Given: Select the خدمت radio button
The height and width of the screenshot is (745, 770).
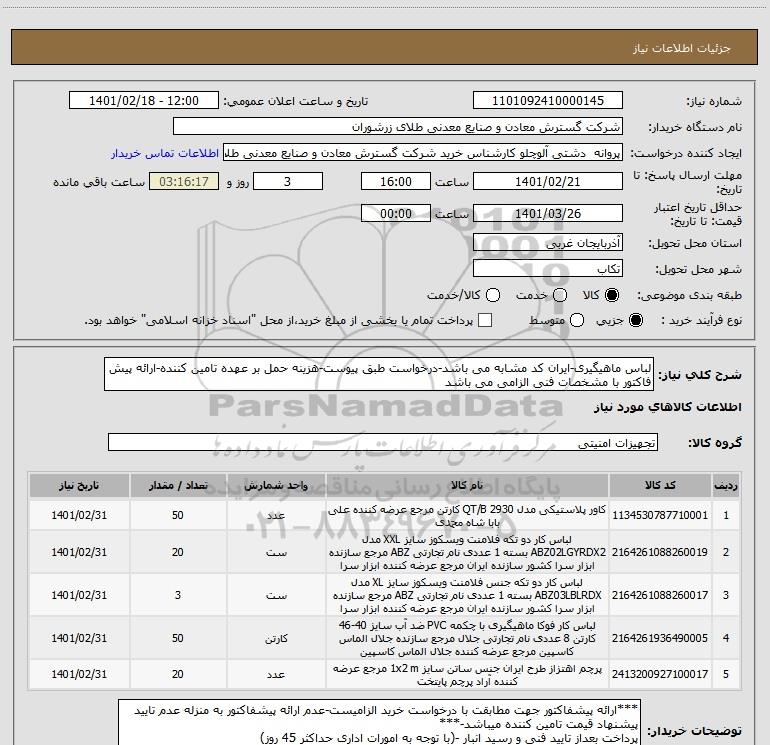Looking at the screenshot, I should pyautogui.click(x=560, y=295).
